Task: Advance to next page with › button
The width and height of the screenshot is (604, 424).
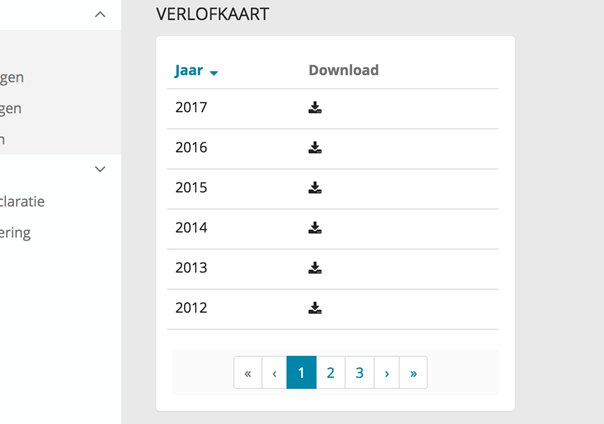Action: (x=386, y=373)
